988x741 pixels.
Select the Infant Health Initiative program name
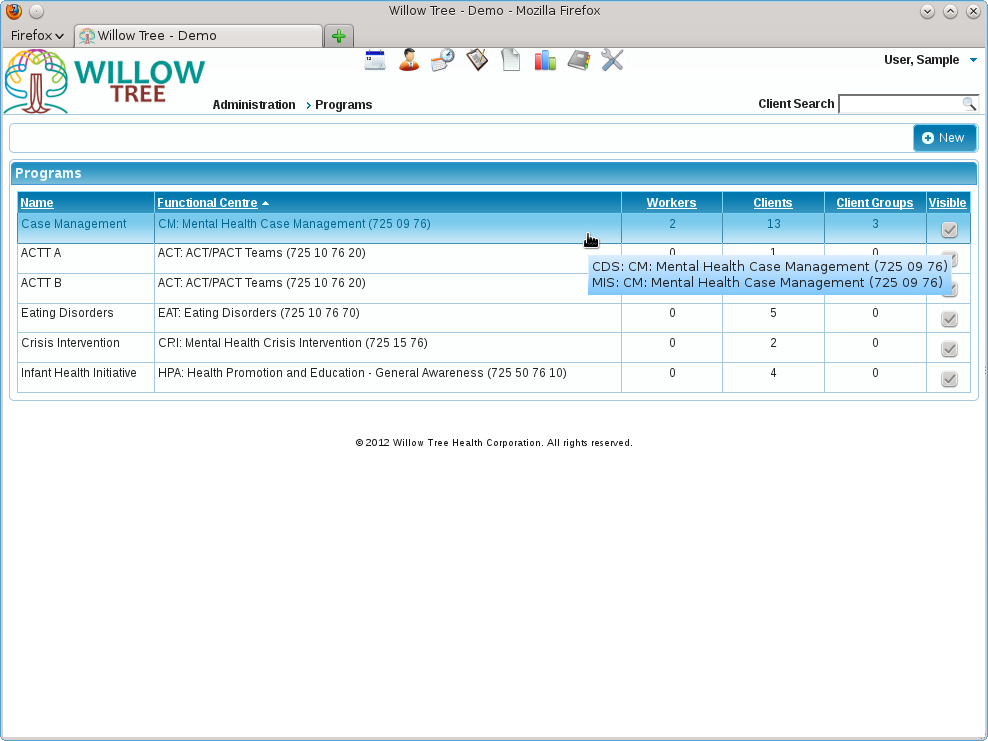pyautogui.click(x=79, y=373)
